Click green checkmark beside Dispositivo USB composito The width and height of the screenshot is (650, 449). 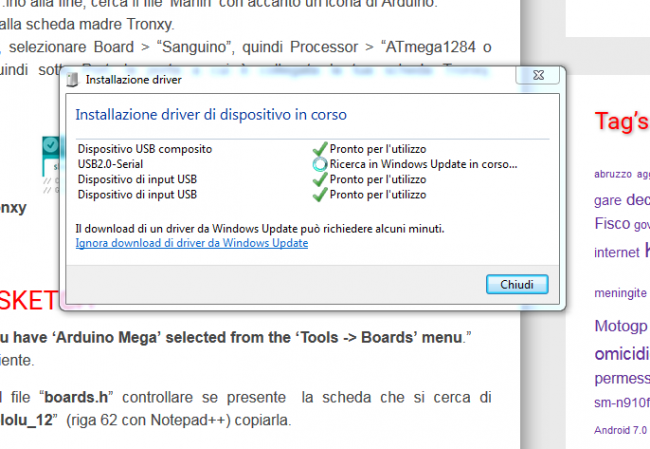click(319, 149)
